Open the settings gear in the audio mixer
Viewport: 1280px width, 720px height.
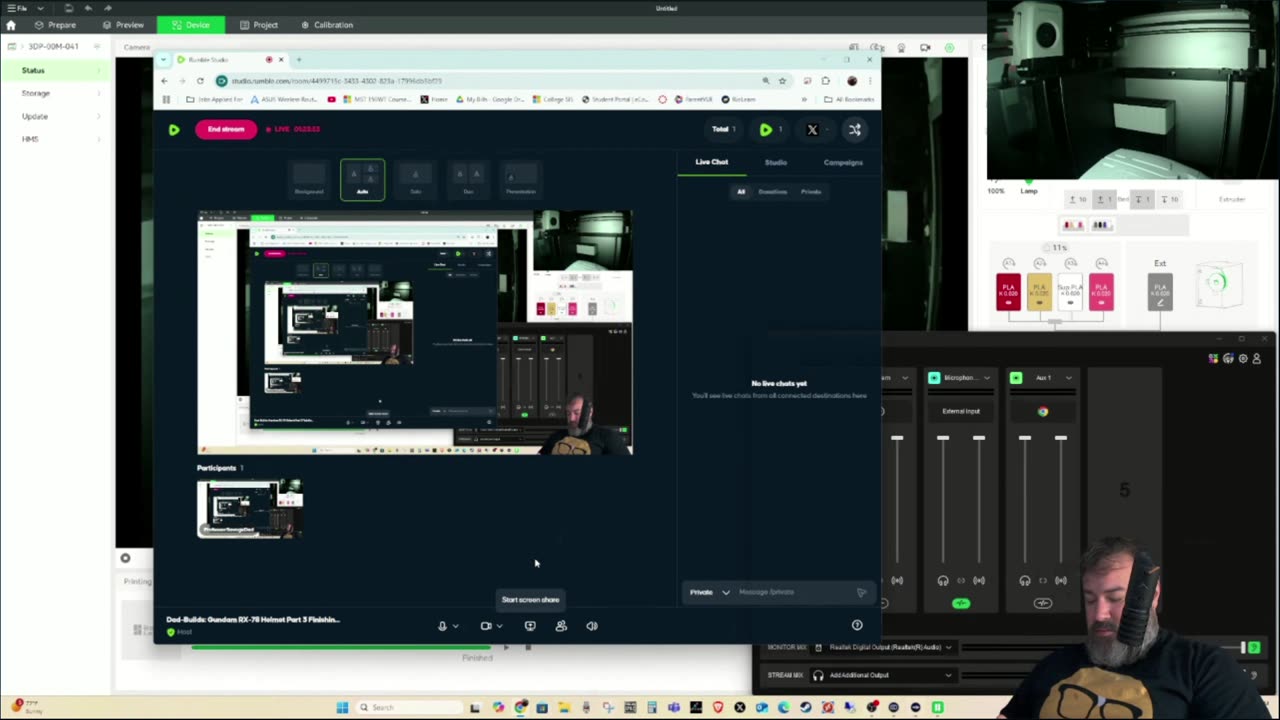(1243, 359)
